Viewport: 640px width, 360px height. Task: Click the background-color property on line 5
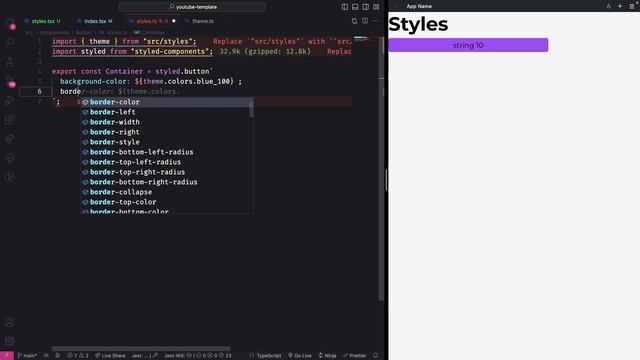click(x=93, y=82)
